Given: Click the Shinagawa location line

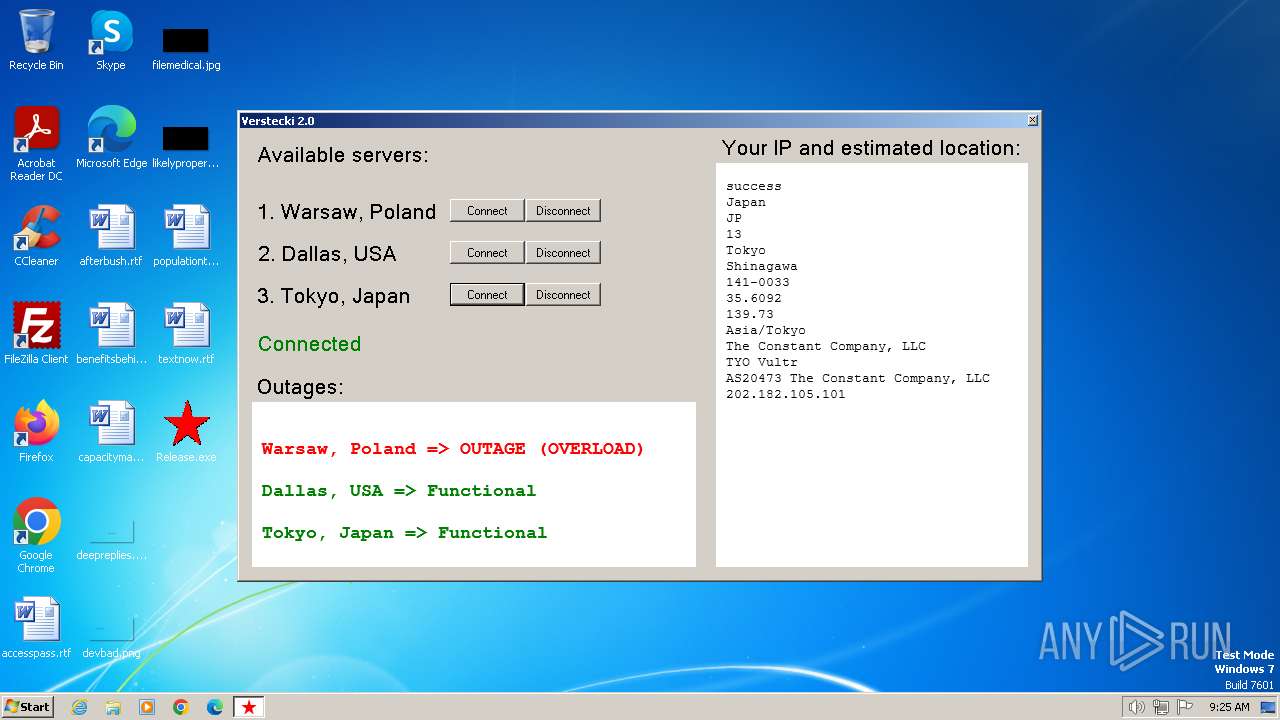Looking at the screenshot, I should (762, 266).
